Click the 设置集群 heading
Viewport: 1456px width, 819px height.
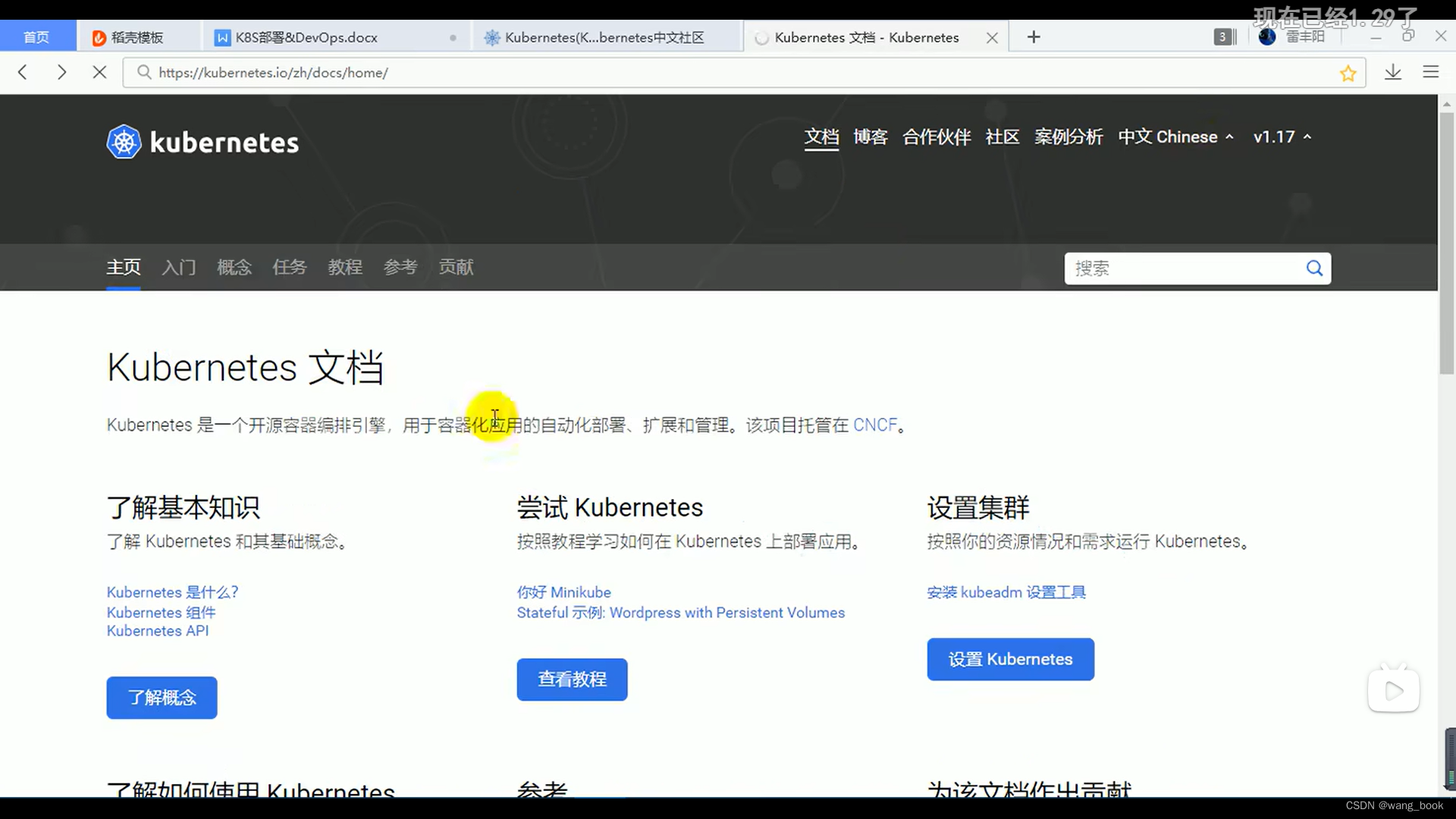point(978,507)
